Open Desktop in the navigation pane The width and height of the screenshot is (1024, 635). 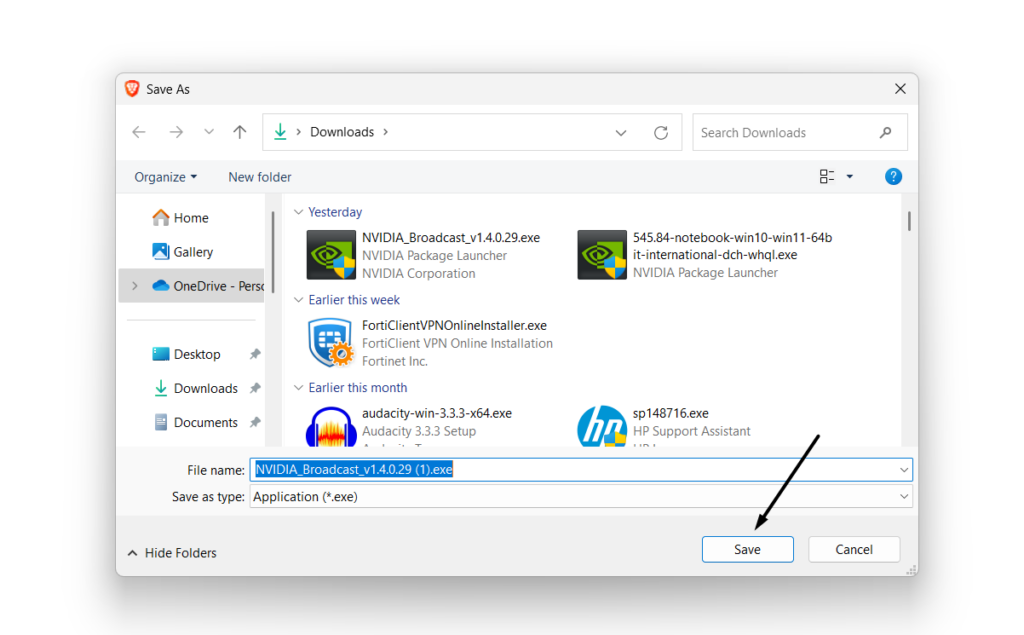pyautogui.click(x=196, y=354)
